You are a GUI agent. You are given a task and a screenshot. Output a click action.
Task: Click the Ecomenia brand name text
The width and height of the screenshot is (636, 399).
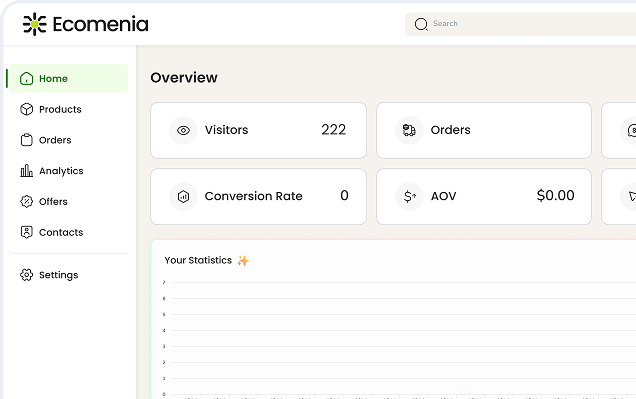pos(101,24)
